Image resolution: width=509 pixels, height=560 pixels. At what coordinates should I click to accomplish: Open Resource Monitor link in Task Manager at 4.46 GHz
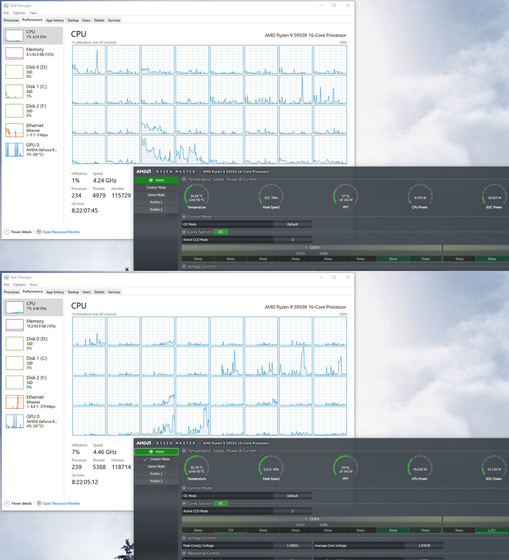pyautogui.click(x=61, y=503)
